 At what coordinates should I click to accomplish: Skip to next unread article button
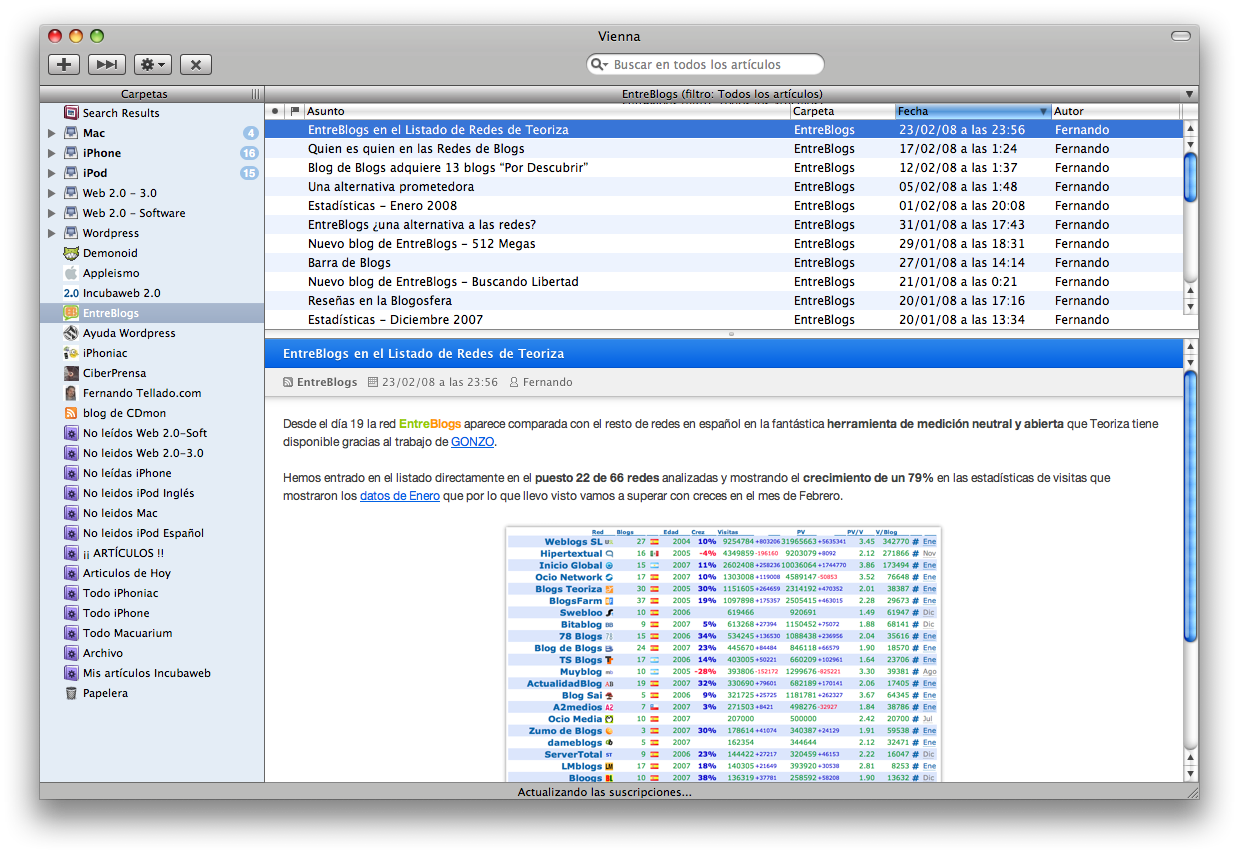[x=107, y=64]
